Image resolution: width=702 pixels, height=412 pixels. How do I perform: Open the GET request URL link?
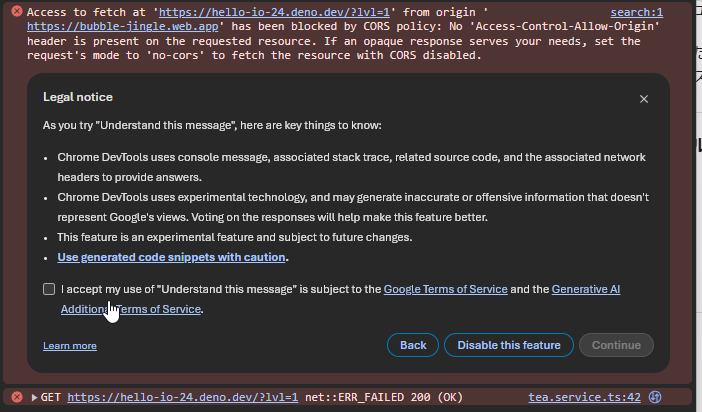tap(183, 398)
